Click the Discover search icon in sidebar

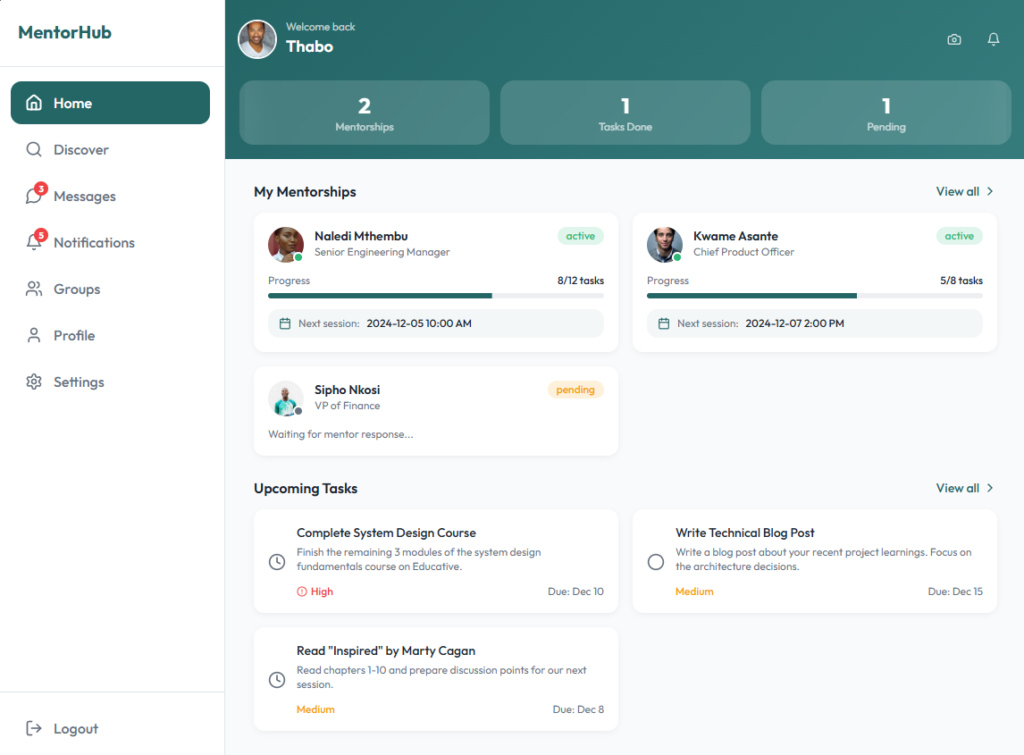pos(34,150)
